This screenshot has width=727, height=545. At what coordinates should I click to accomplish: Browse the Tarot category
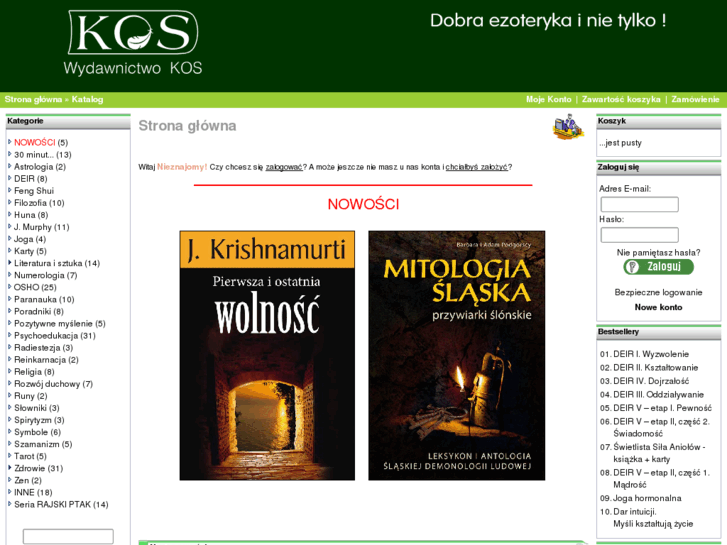pyautogui.click(x=24, y=456)
